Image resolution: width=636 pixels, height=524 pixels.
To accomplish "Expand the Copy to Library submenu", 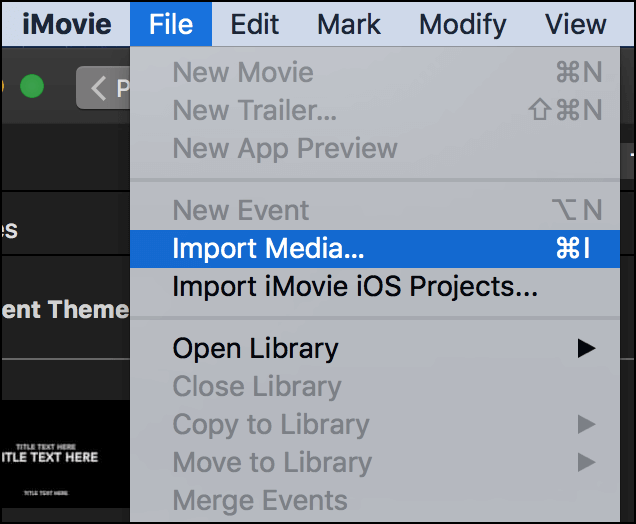I will pos(272,424).
